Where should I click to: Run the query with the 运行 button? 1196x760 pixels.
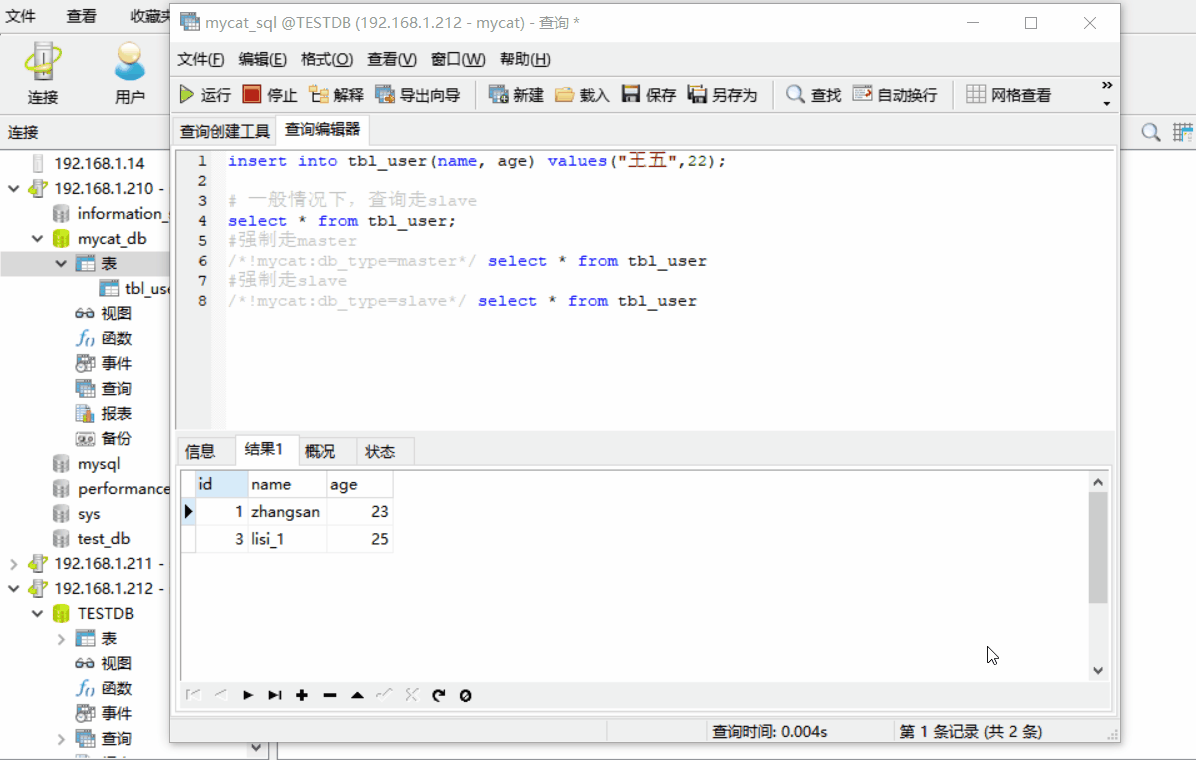coord(203,95)
